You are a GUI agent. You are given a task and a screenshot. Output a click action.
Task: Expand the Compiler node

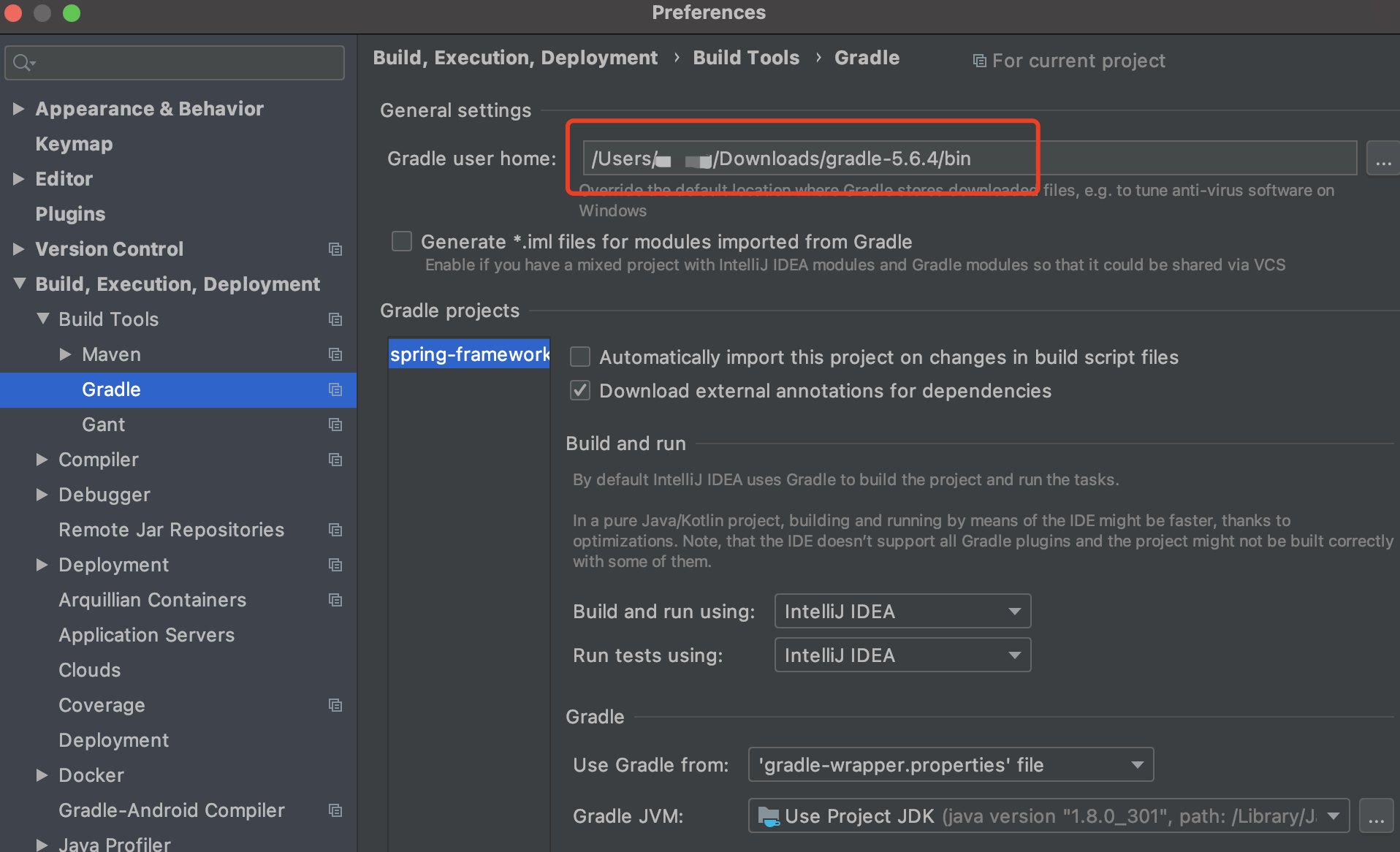pyautogui.click(x=42, y=459)
